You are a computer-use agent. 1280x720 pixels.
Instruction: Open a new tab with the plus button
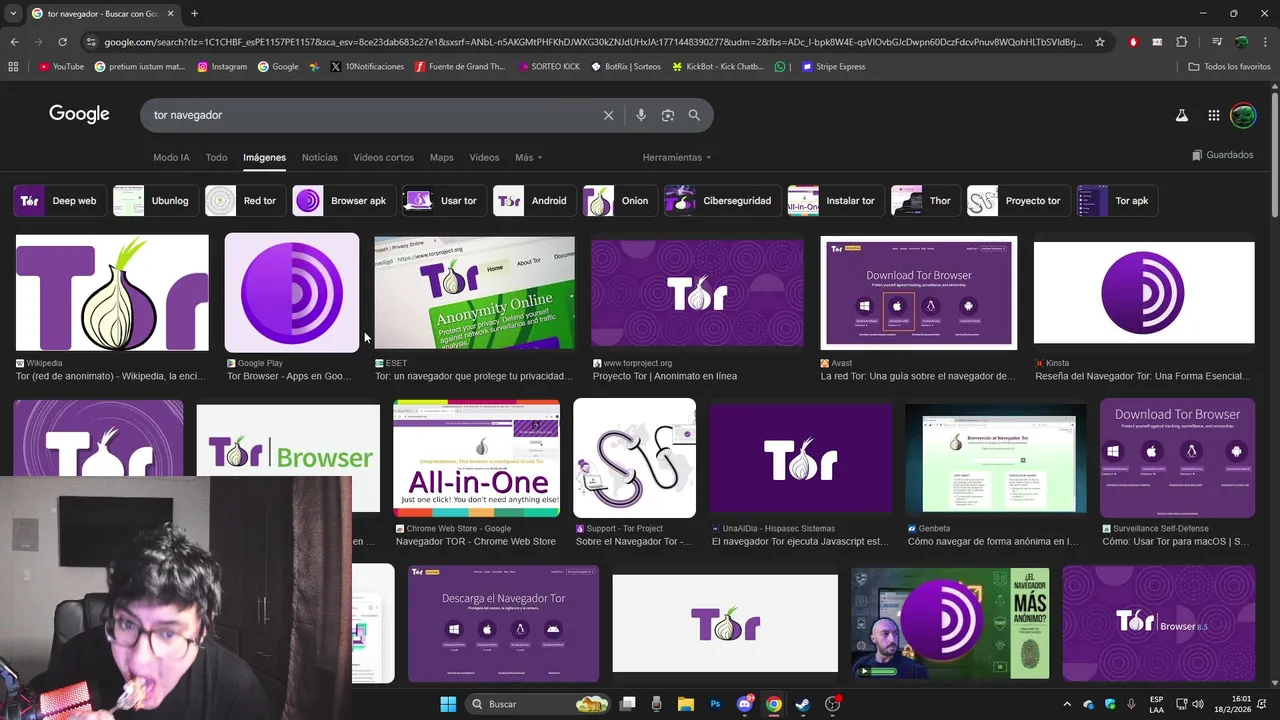click(x=194, y=14)
